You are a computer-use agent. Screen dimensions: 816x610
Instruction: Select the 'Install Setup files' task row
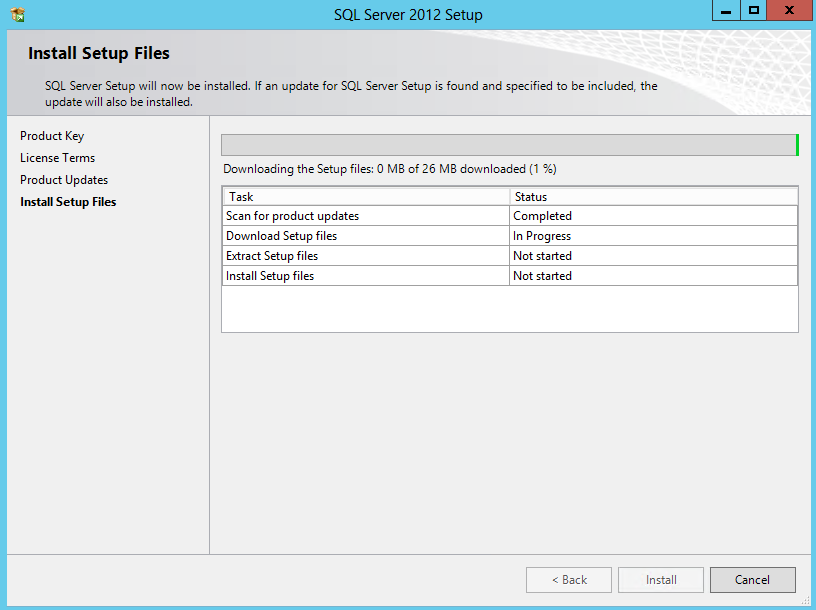point(510,276)
